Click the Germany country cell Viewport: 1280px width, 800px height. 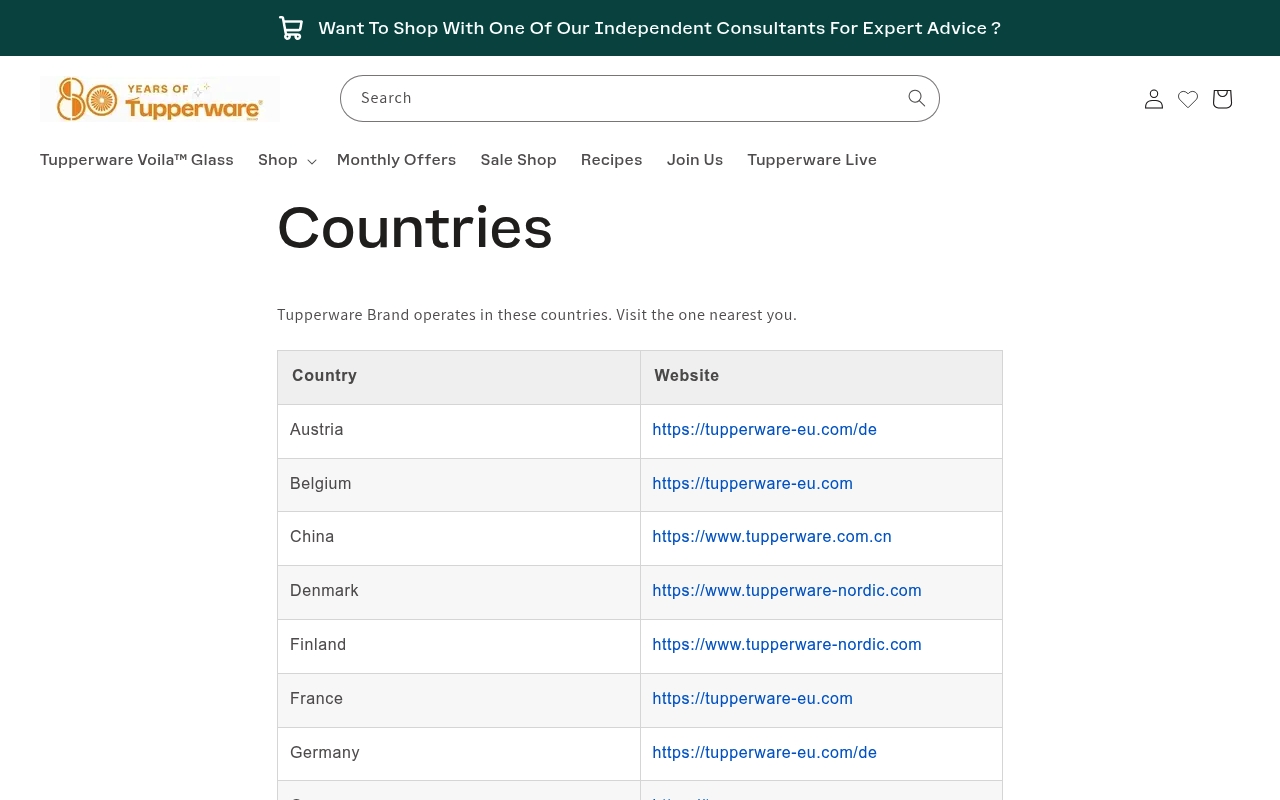coord(459,754)
